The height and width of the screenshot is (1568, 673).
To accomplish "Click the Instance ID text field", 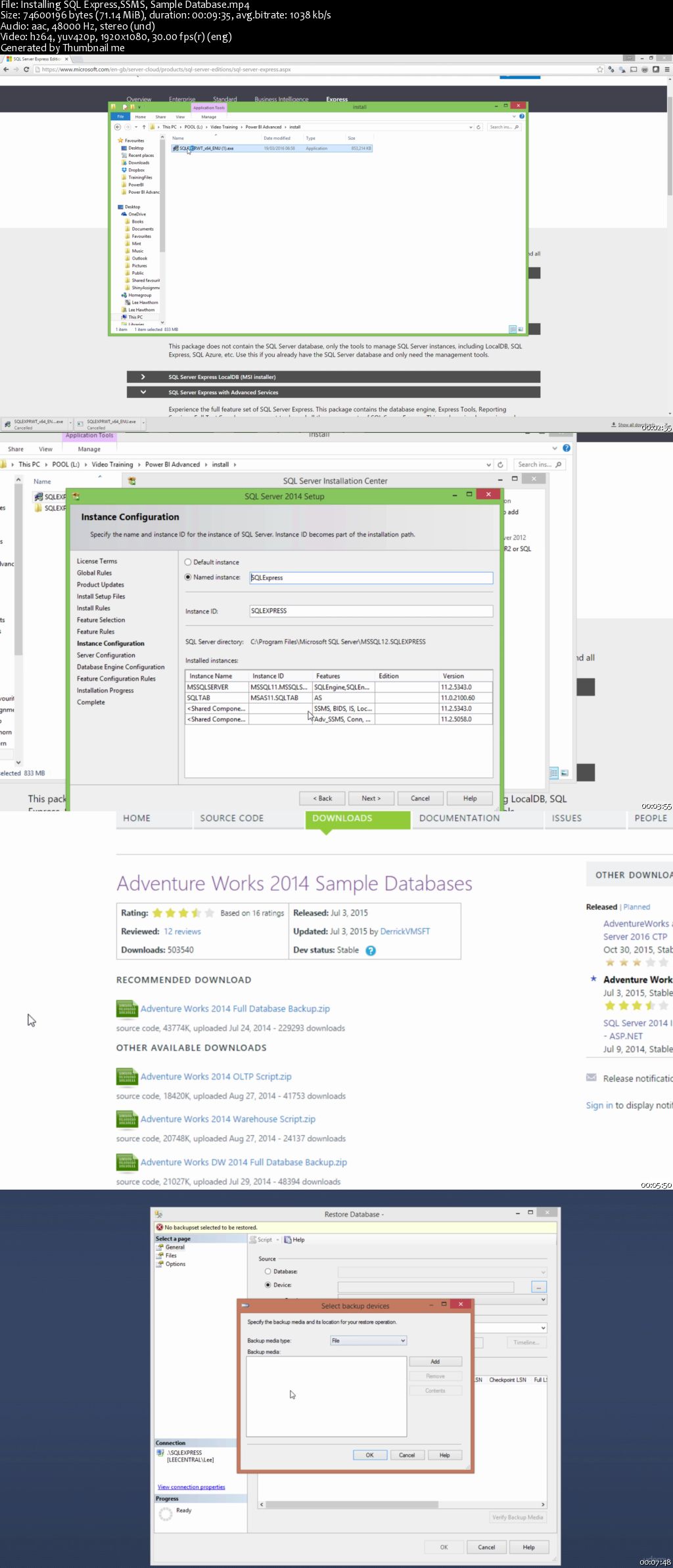I will (x=371, y=611).
